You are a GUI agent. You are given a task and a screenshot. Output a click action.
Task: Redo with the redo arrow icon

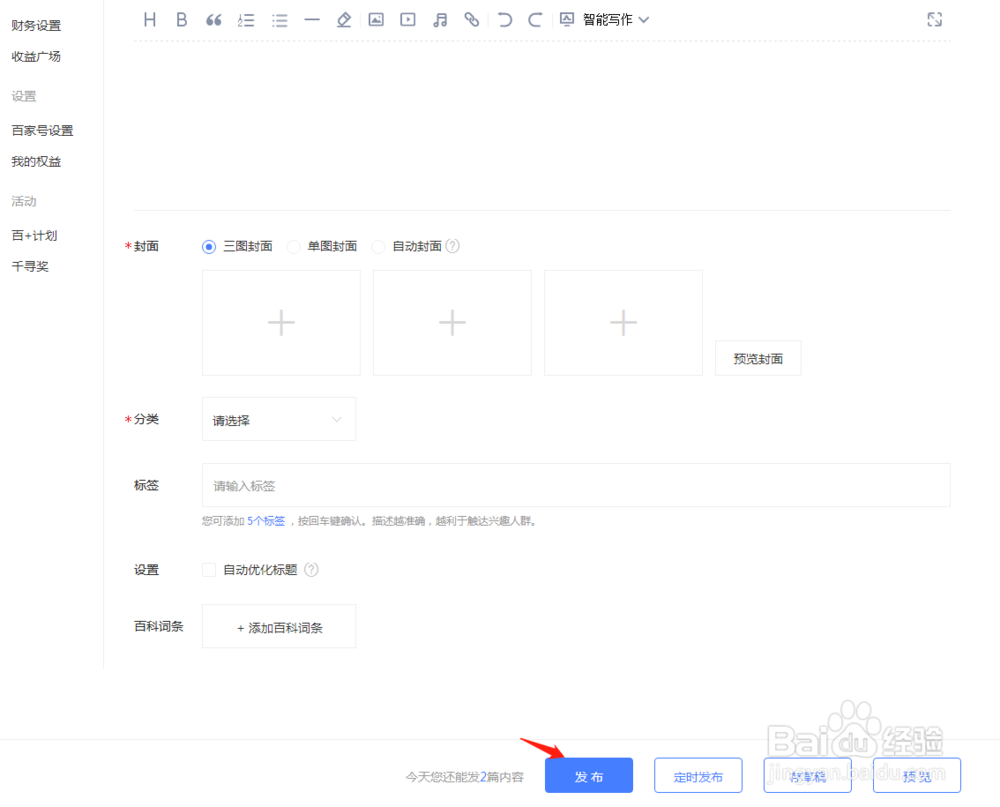(x=535, y=19)
